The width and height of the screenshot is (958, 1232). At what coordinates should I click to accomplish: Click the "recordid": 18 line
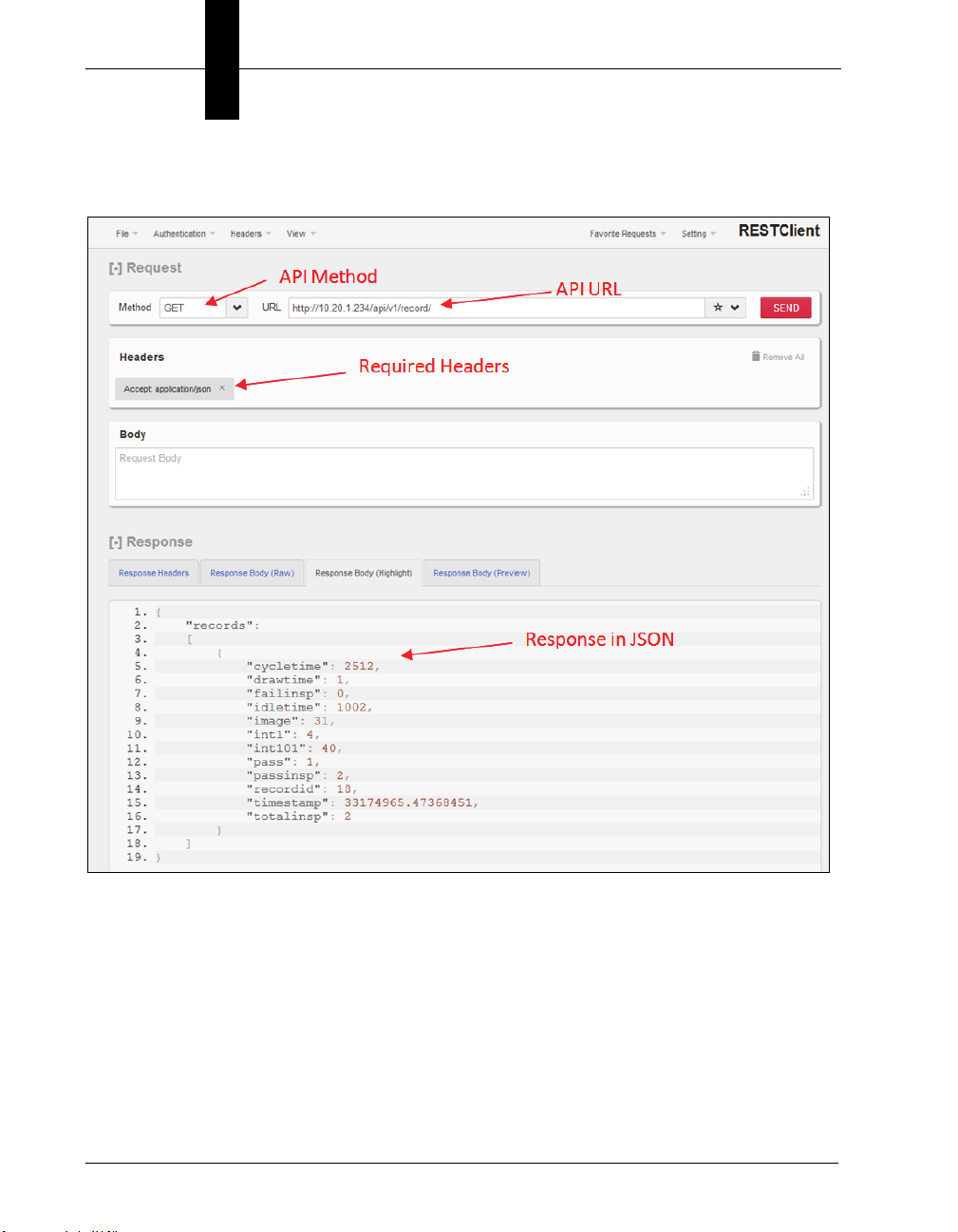pyautogui.click(x=302, y=789)
